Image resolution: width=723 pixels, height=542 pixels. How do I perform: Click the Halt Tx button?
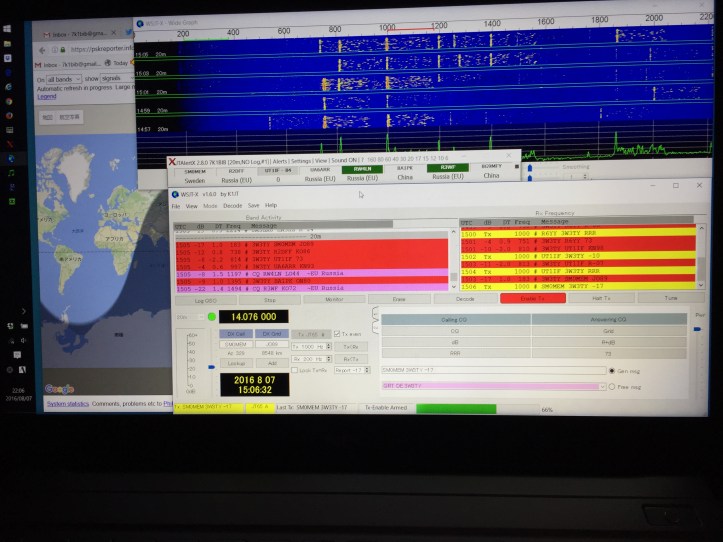602,298
